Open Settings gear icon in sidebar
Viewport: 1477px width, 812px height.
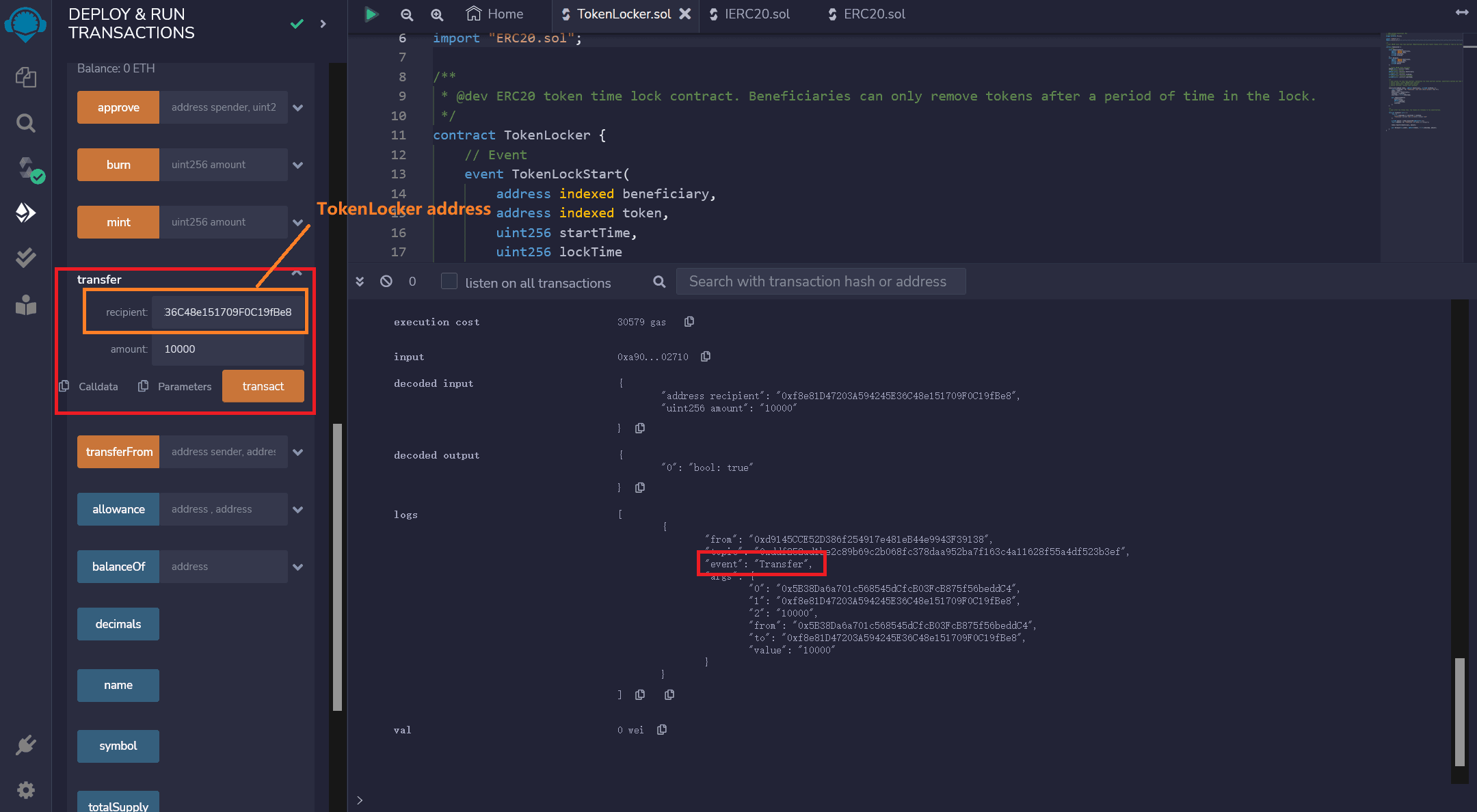click(x=25, y=790)
